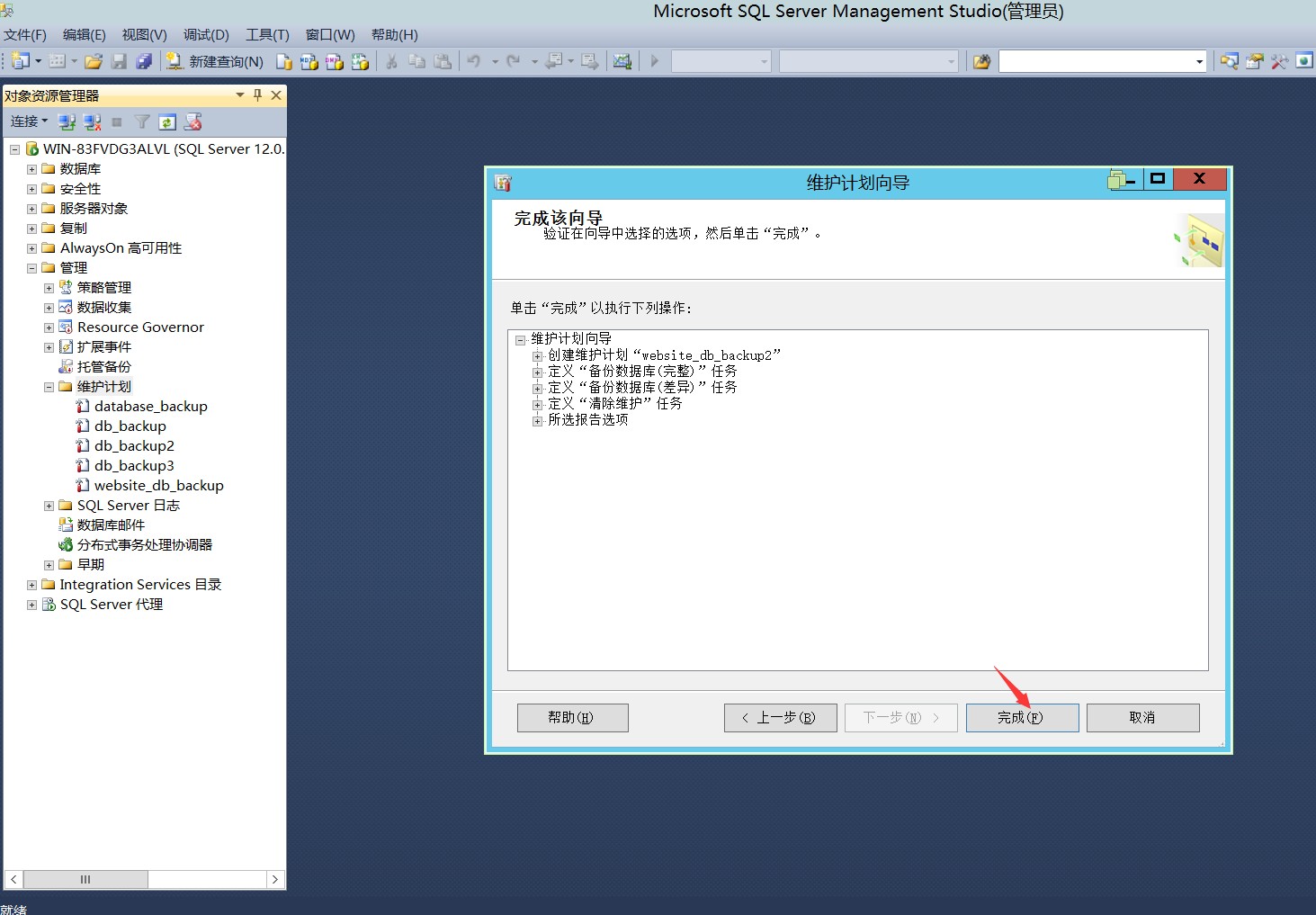Click the Disconnect server icon in Object Explorer
Image resolution: width=1316 pixels, height=915 pixels.
[x=92, y=121]
